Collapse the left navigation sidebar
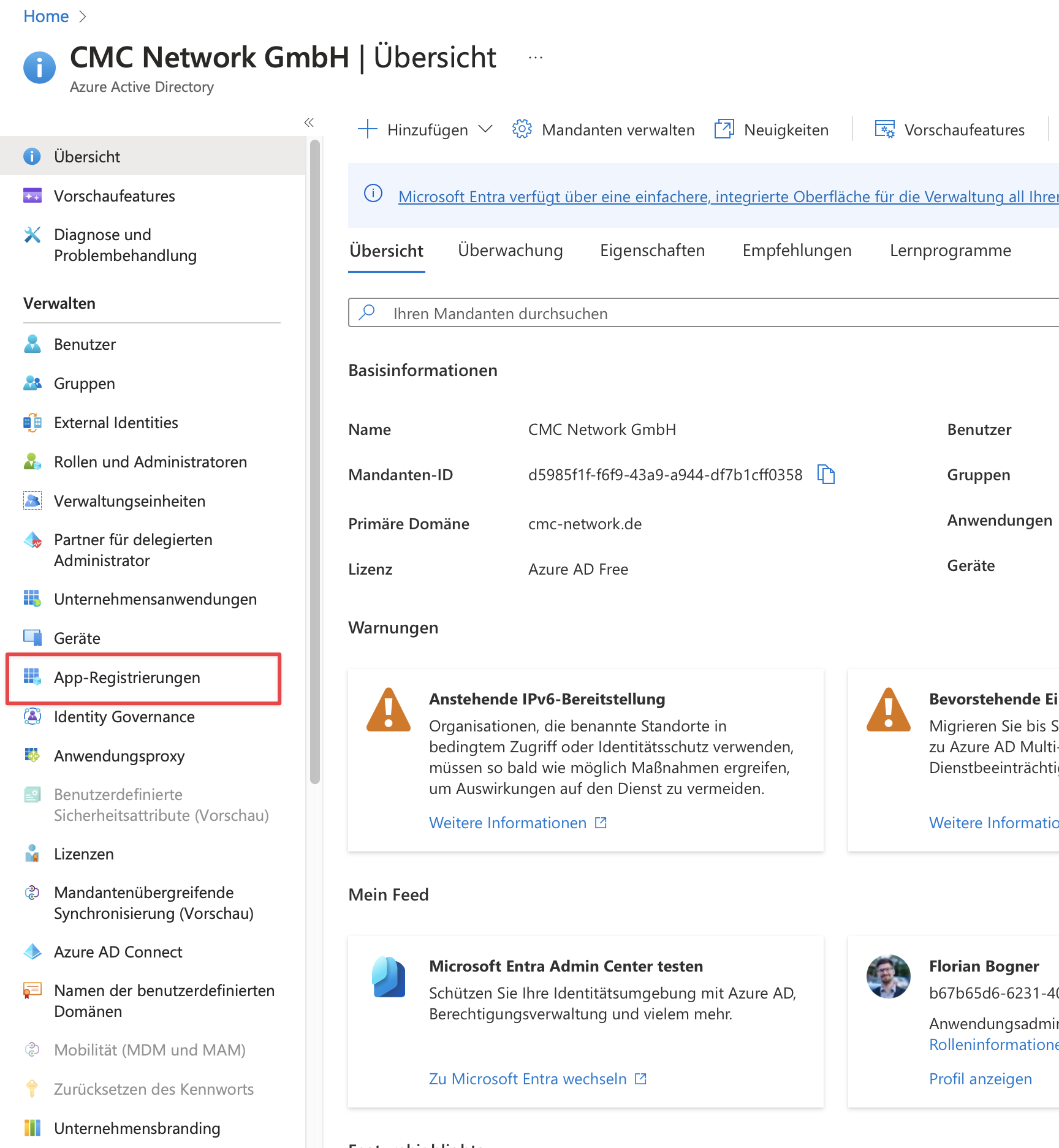This screenshot has height=1148, width=1059. tap(309, 123)
